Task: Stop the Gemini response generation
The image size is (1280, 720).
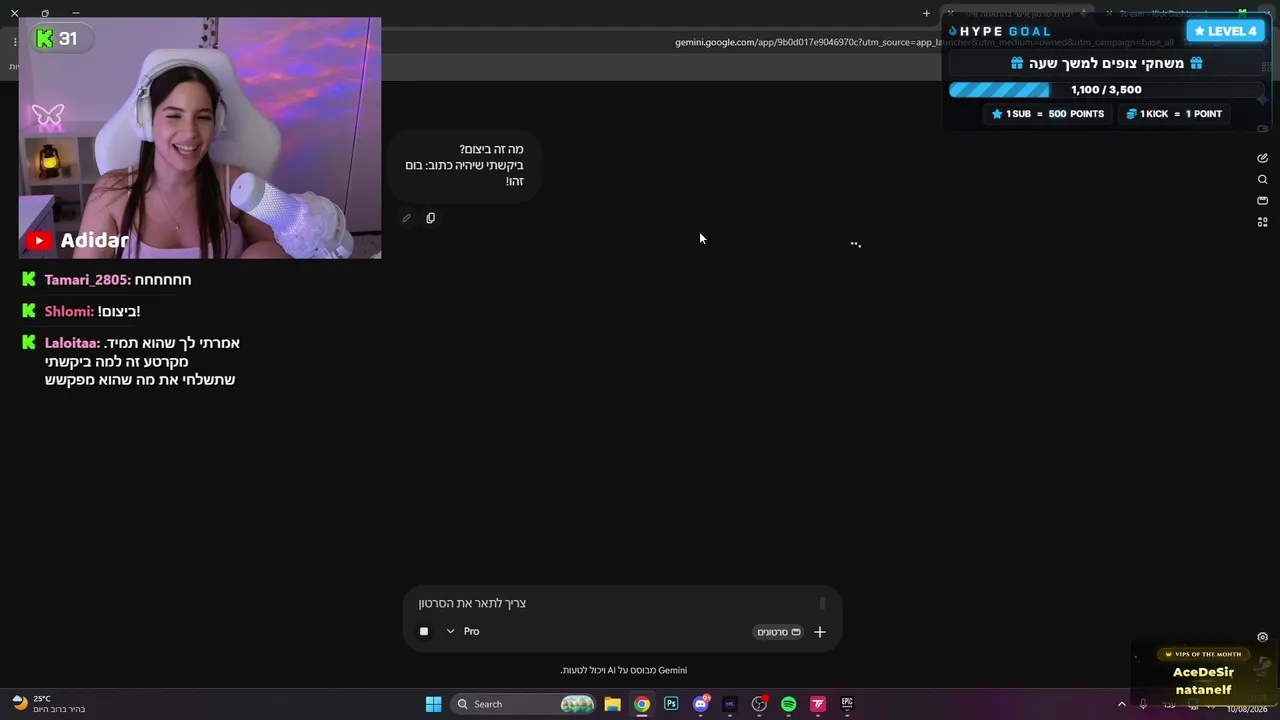Action: tap(424, 631)
